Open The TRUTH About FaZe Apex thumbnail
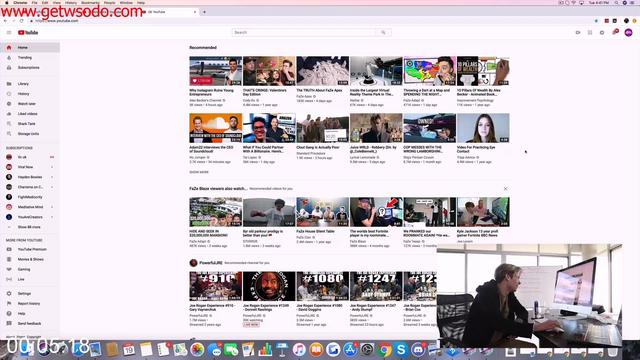Viewport: 640px width, 360px height. tap(322, 71)
